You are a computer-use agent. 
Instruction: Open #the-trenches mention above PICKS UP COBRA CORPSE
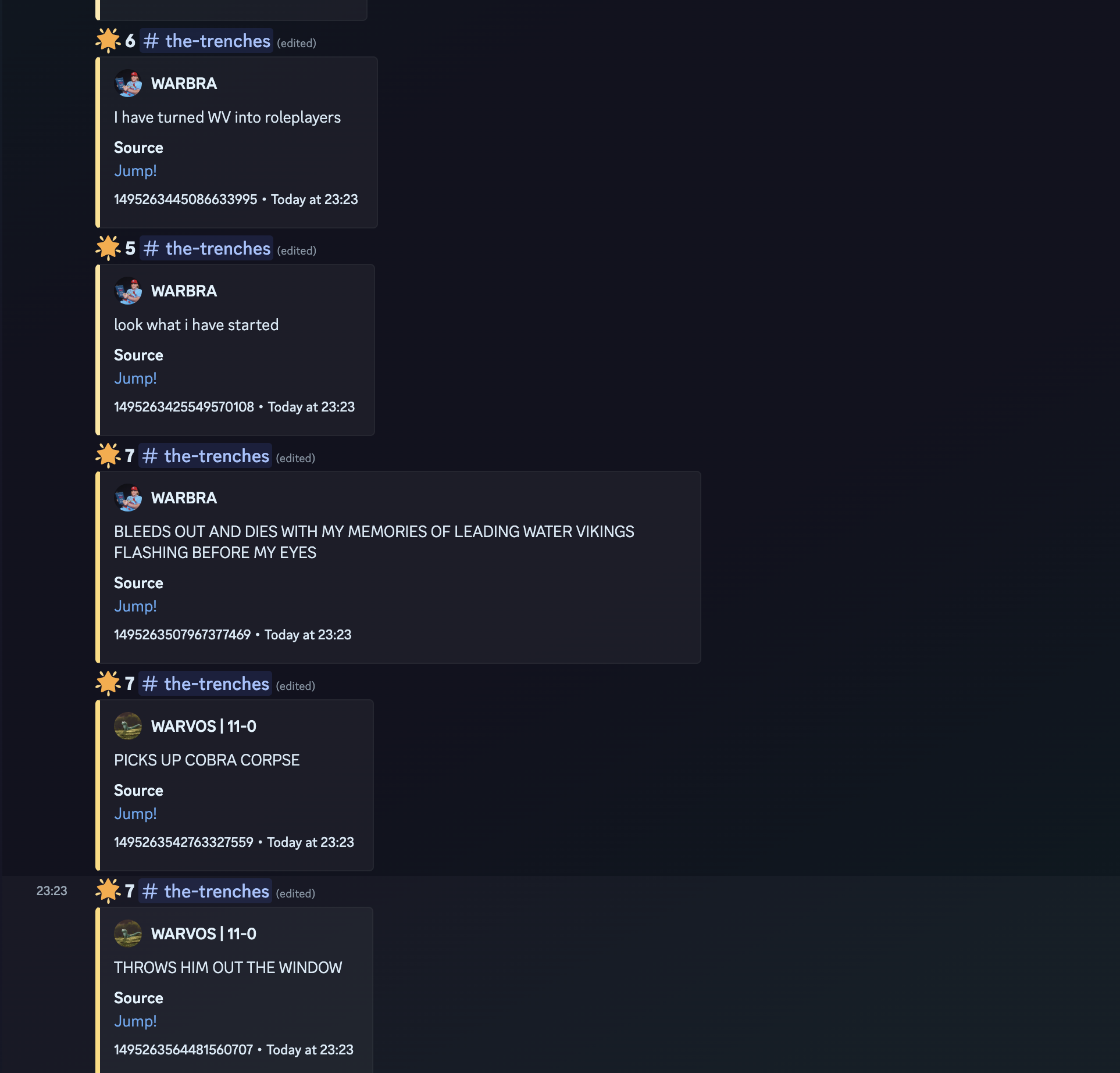click(x=205, y=684)
